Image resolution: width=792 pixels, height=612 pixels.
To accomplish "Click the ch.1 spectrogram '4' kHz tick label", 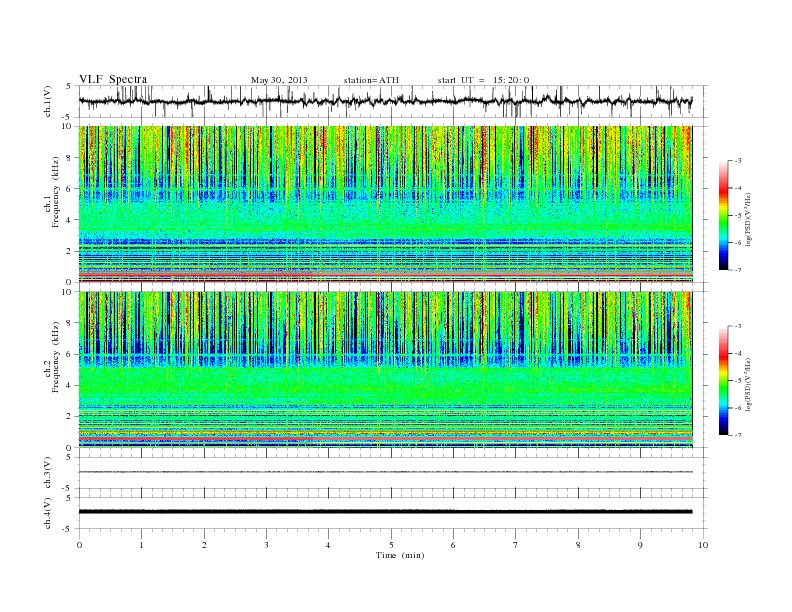I will 68,220.
